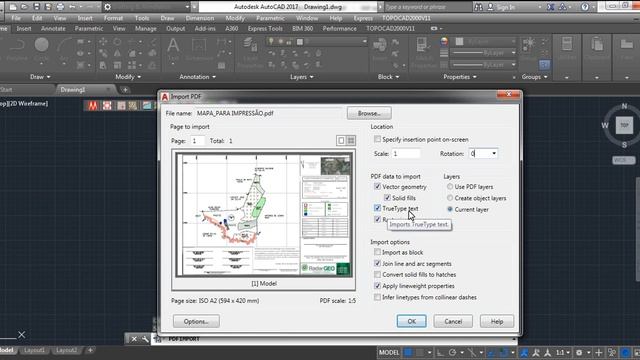This screenshot has width=640, height=360.
Task: Click the Match Properties icon
Action: tap(422, 51)
